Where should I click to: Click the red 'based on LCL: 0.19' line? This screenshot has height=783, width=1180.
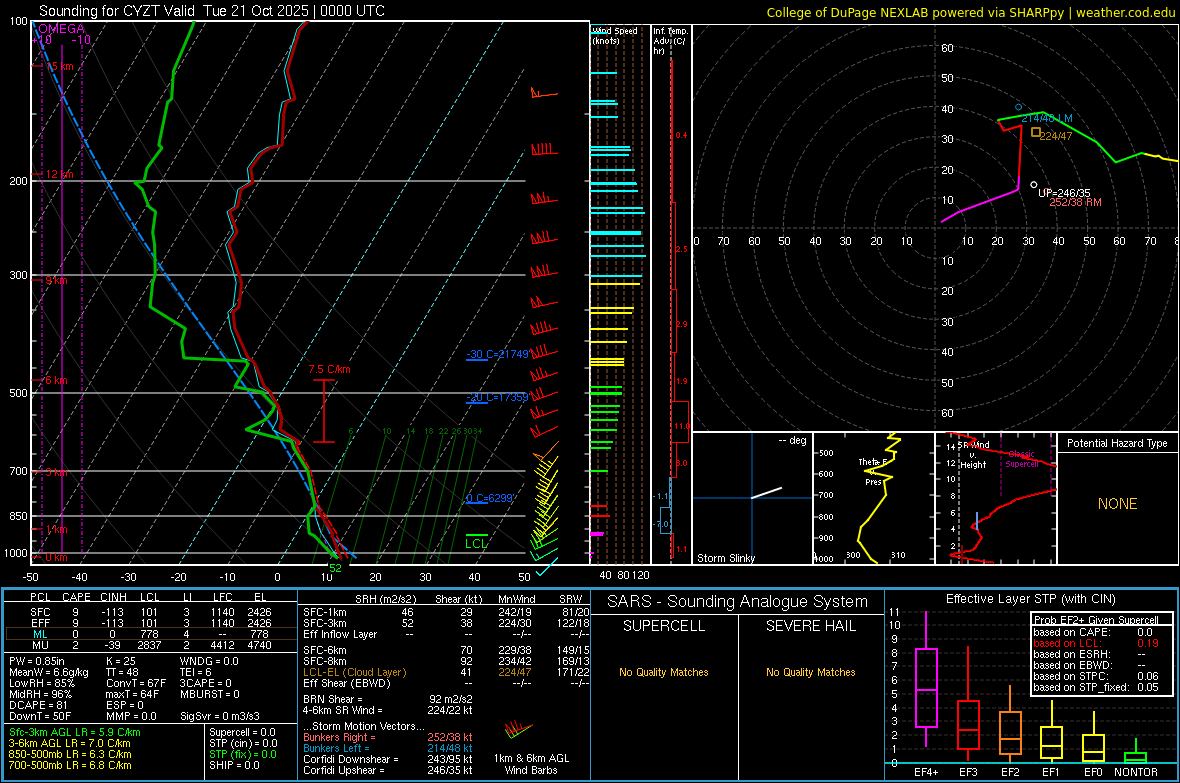click(1096, 643)
